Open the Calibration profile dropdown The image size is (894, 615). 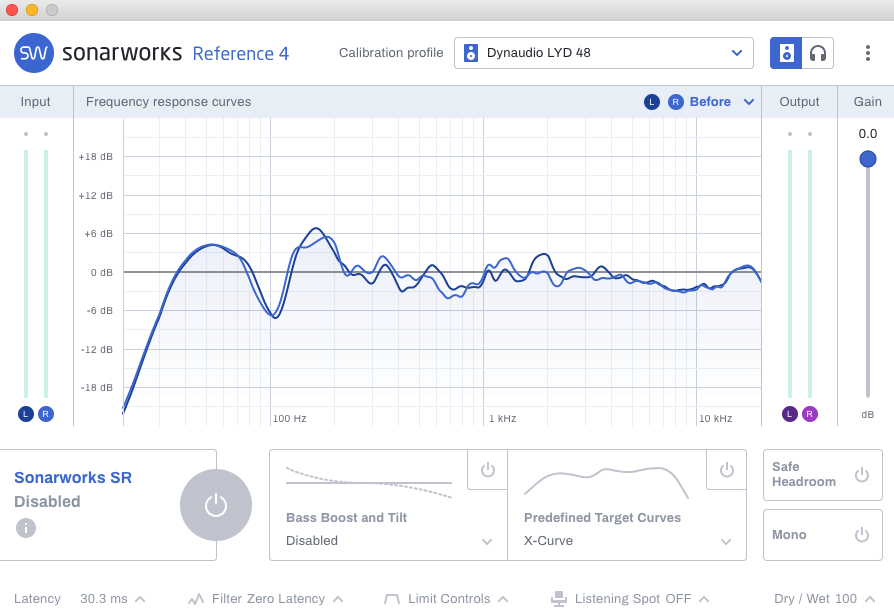coord(604,53)
